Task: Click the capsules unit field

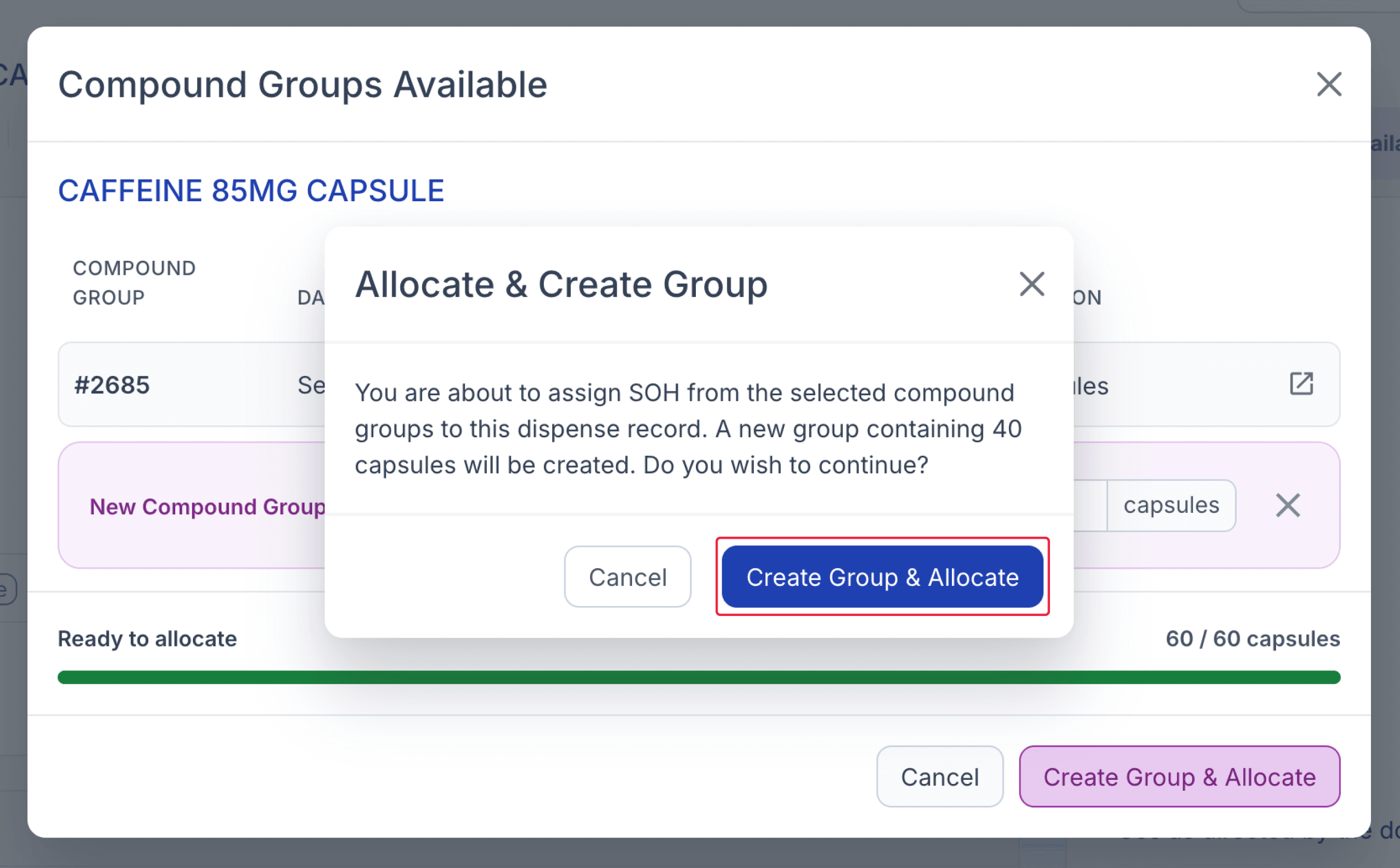Action: tap(1171, 505)
